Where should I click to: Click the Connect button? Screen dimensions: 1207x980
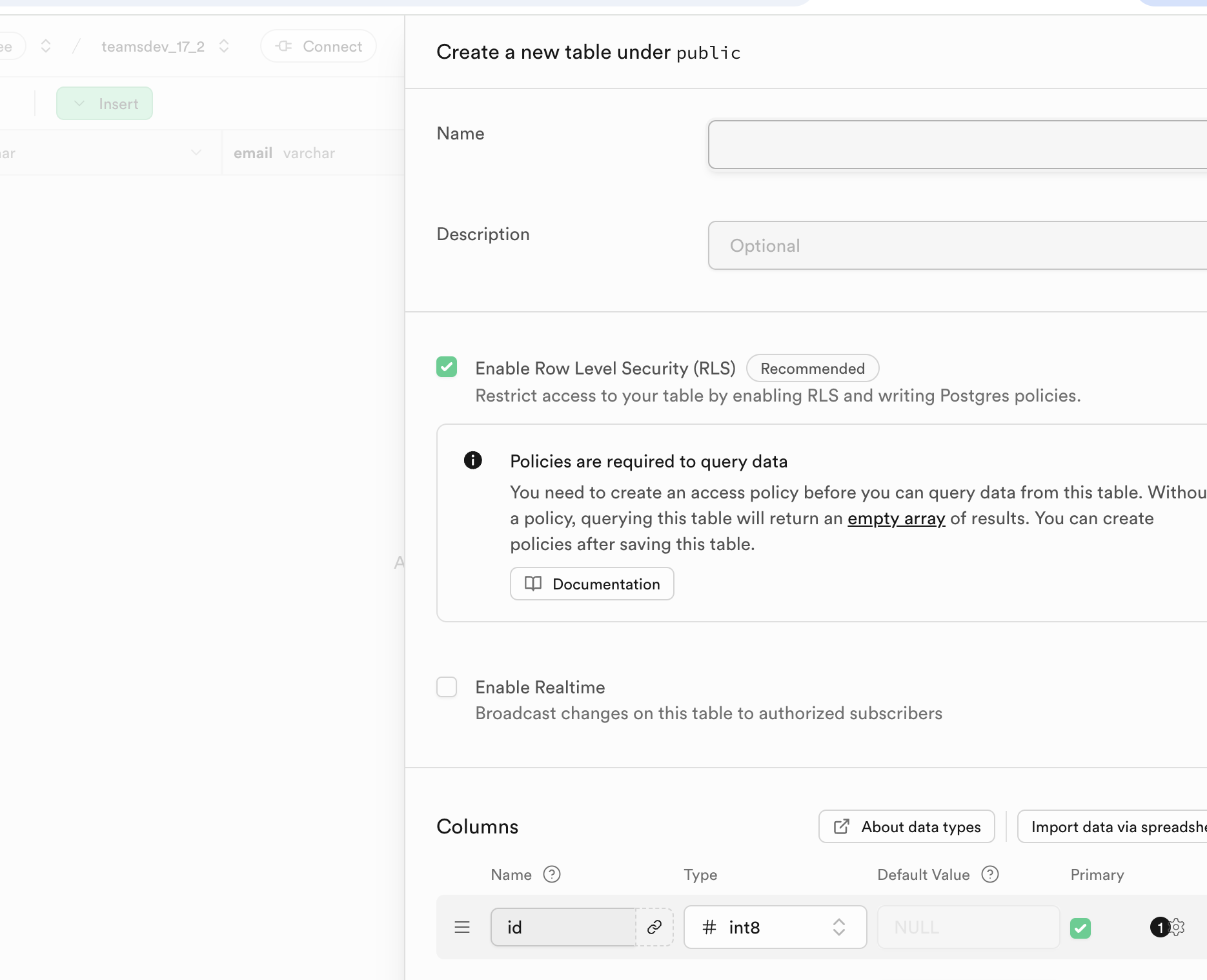click(319, 46)
